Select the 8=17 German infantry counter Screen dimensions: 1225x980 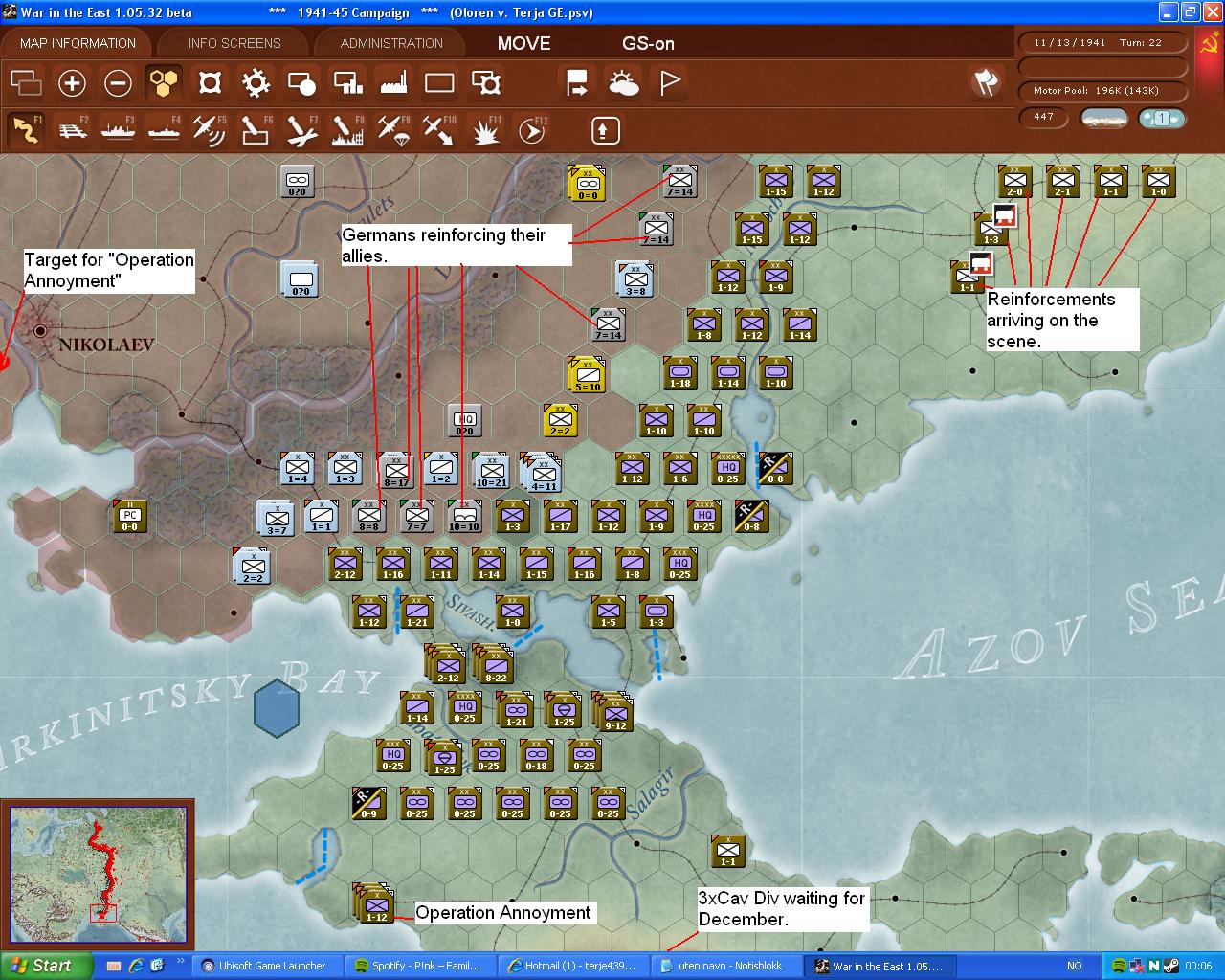[396, 469]
